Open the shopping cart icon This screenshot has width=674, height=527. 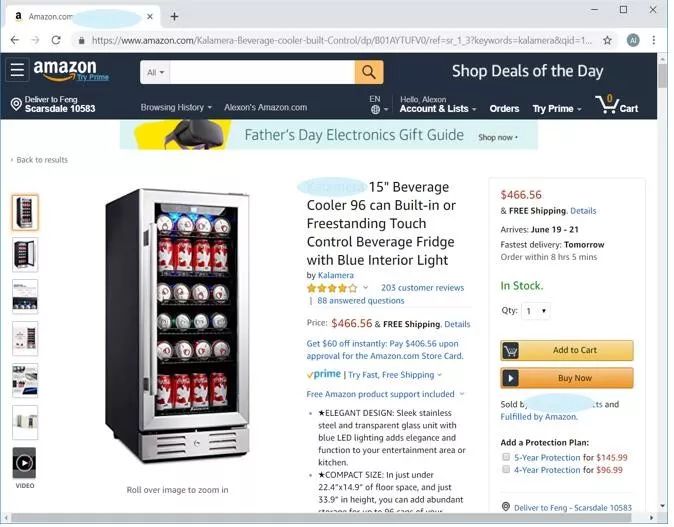[x=616, y=104]
